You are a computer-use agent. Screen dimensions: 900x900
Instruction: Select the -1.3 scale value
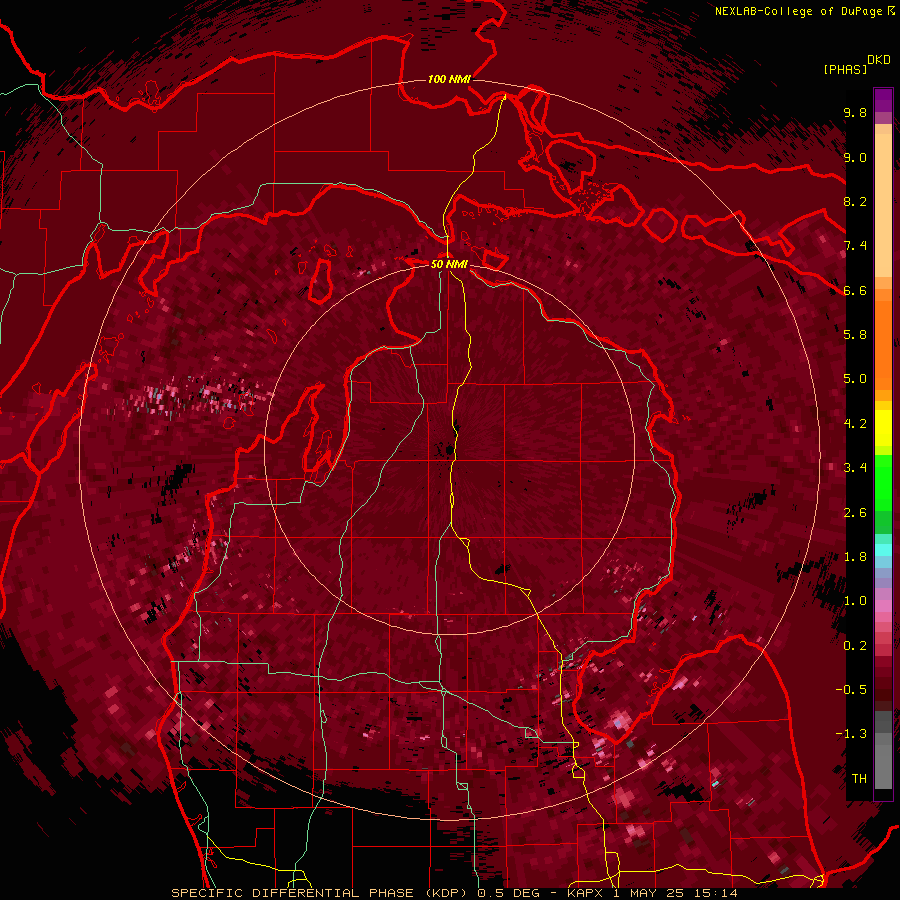(x=851, y=735)
